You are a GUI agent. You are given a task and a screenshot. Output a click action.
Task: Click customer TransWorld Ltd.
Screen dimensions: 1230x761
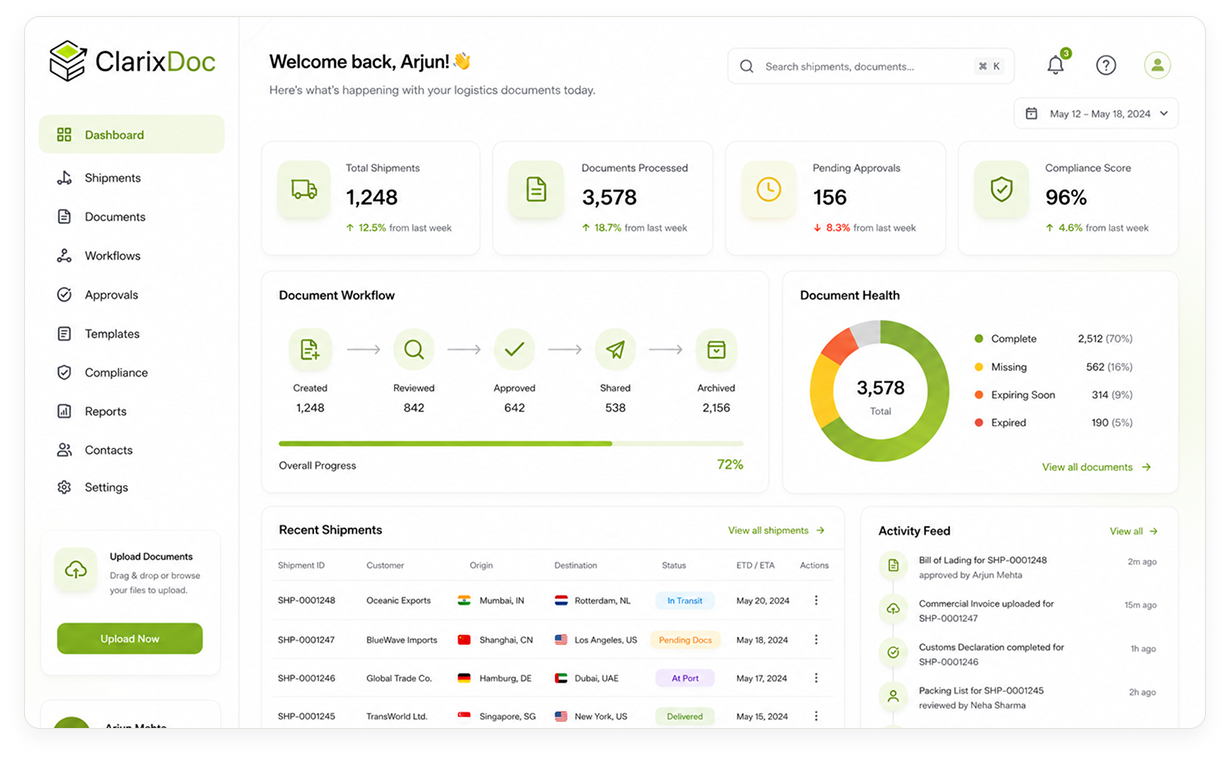tap(397, 716)
